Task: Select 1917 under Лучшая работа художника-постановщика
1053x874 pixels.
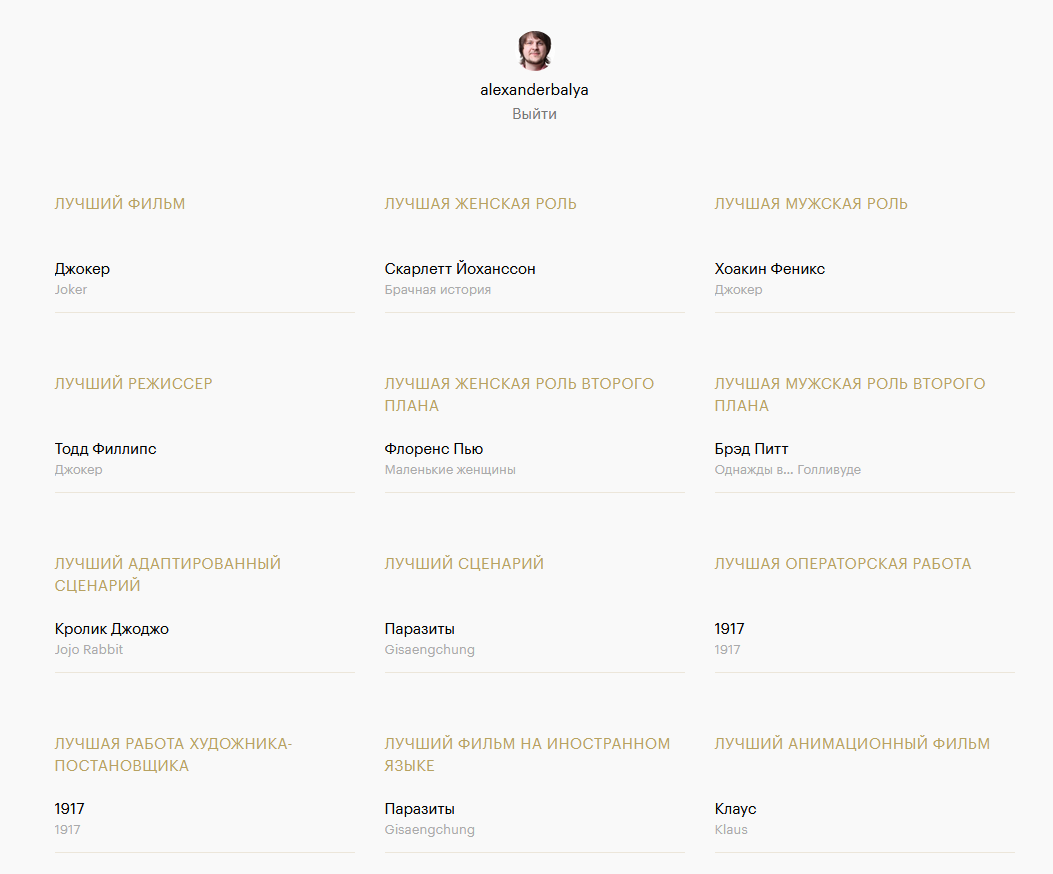Action: coord(70,809)
